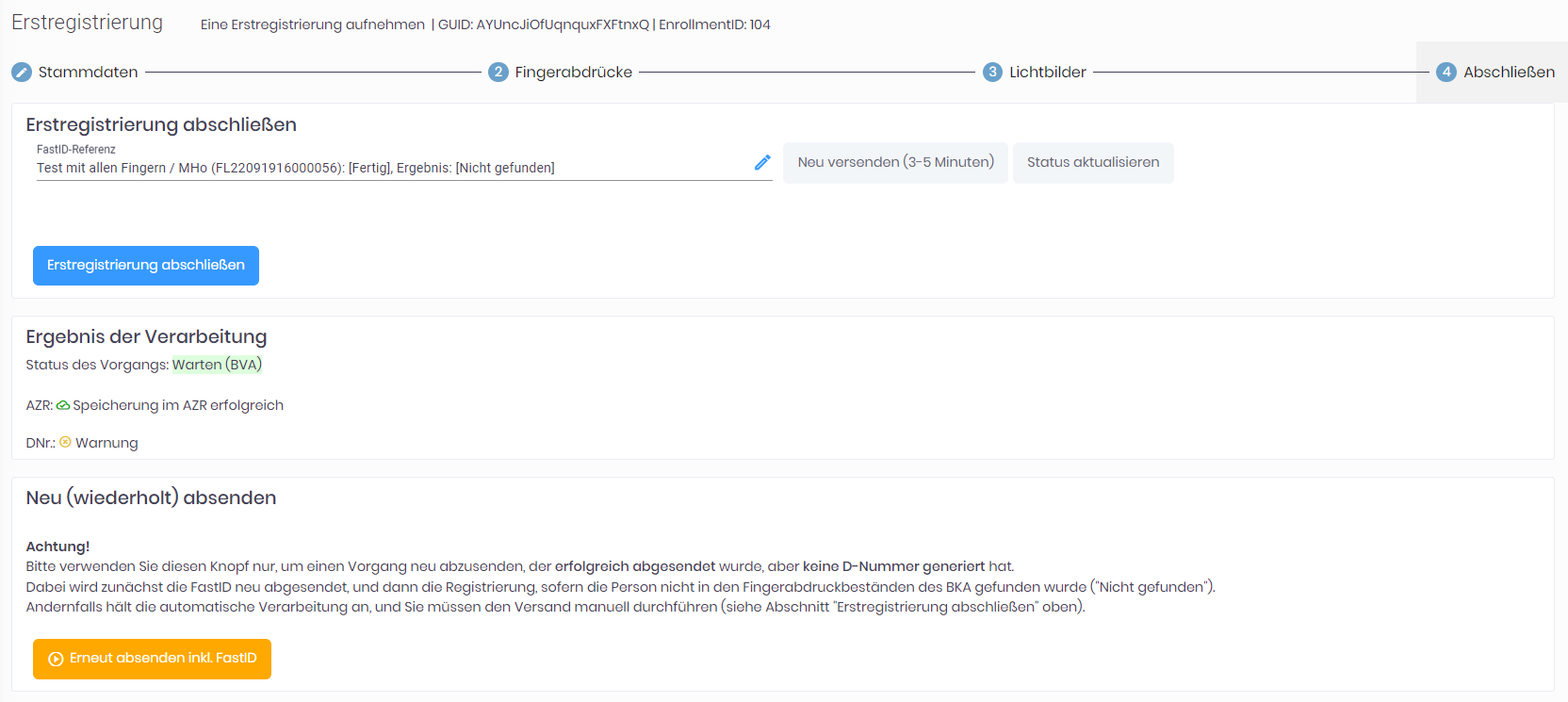The image size is (1568, 702).
Task: Click the Stammdaten step pencil circle icon
Action: click(22, 73)
